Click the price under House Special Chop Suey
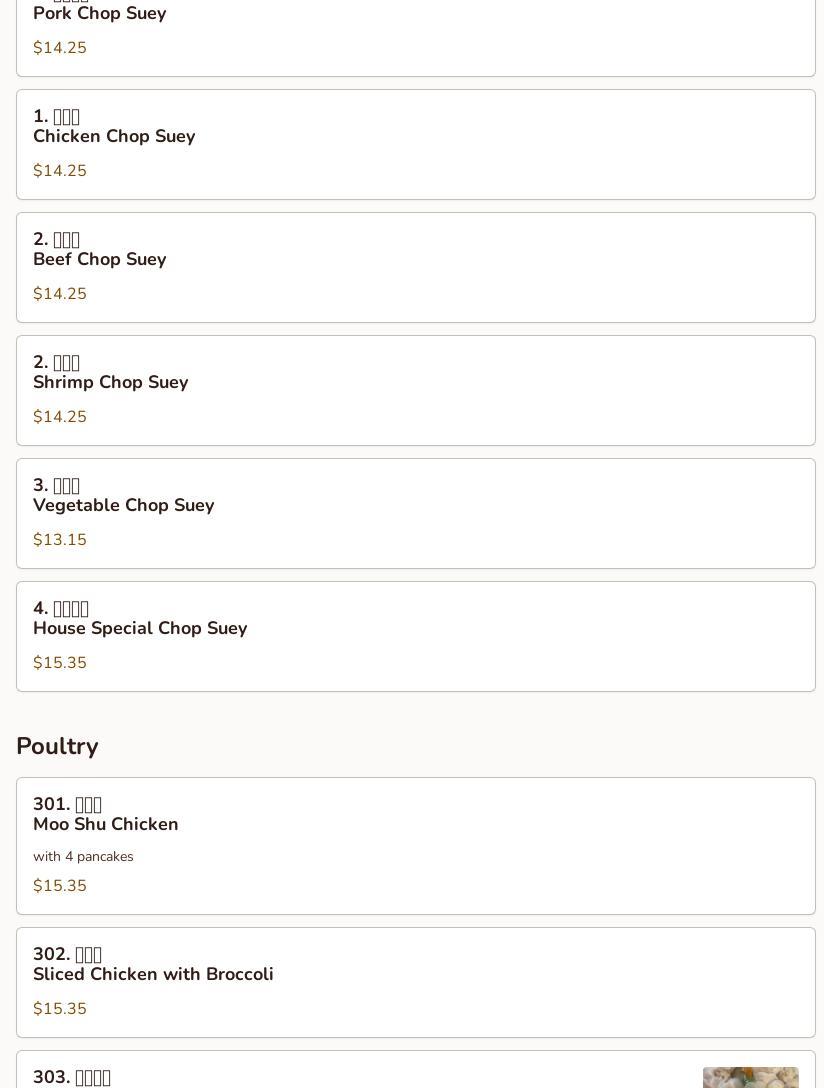824x1088 pixels. point(60,663)
